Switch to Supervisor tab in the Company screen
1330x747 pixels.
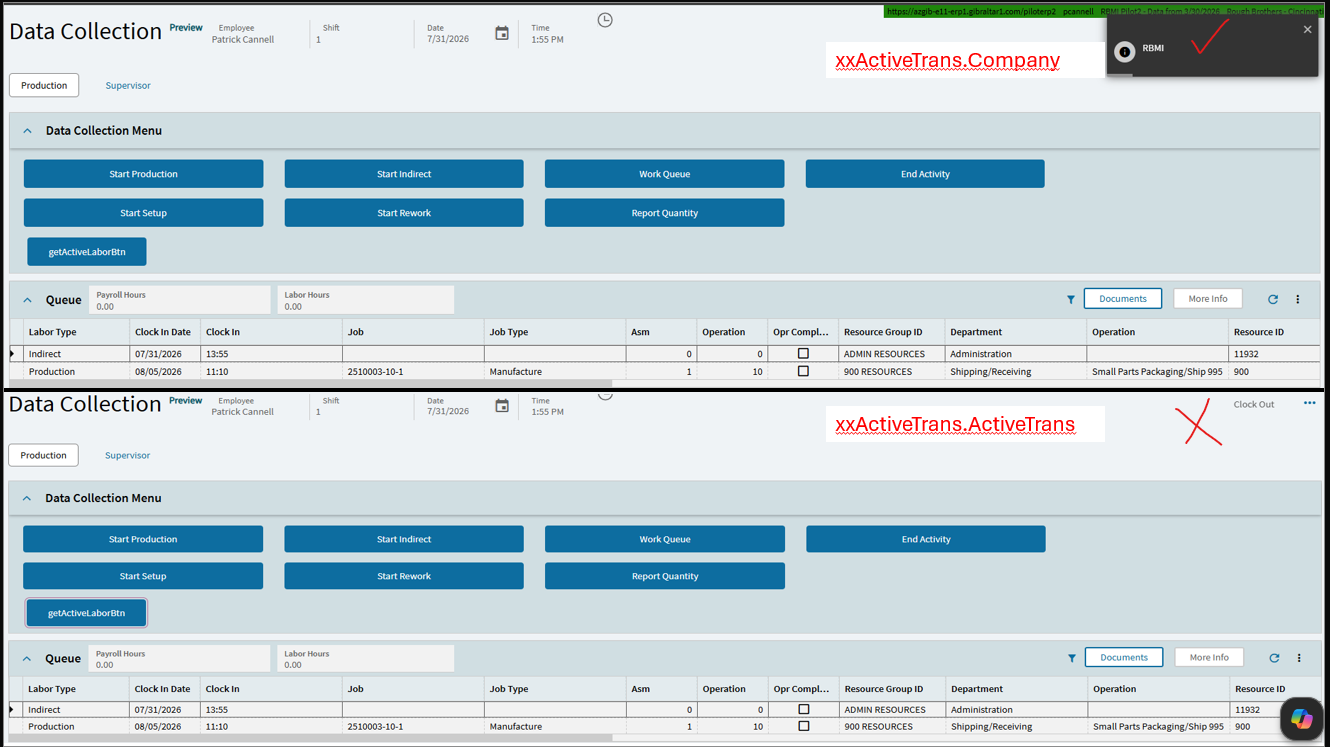pyautogui.click(x=128, y=85)
